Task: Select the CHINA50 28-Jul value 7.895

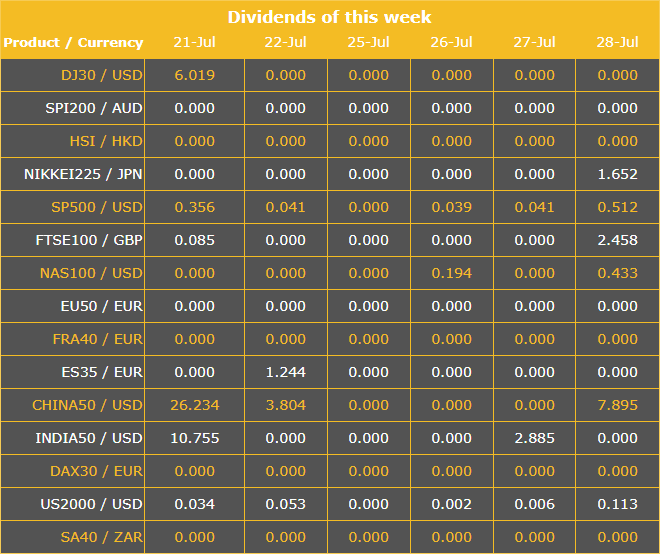Action: [x=617, y=405]
